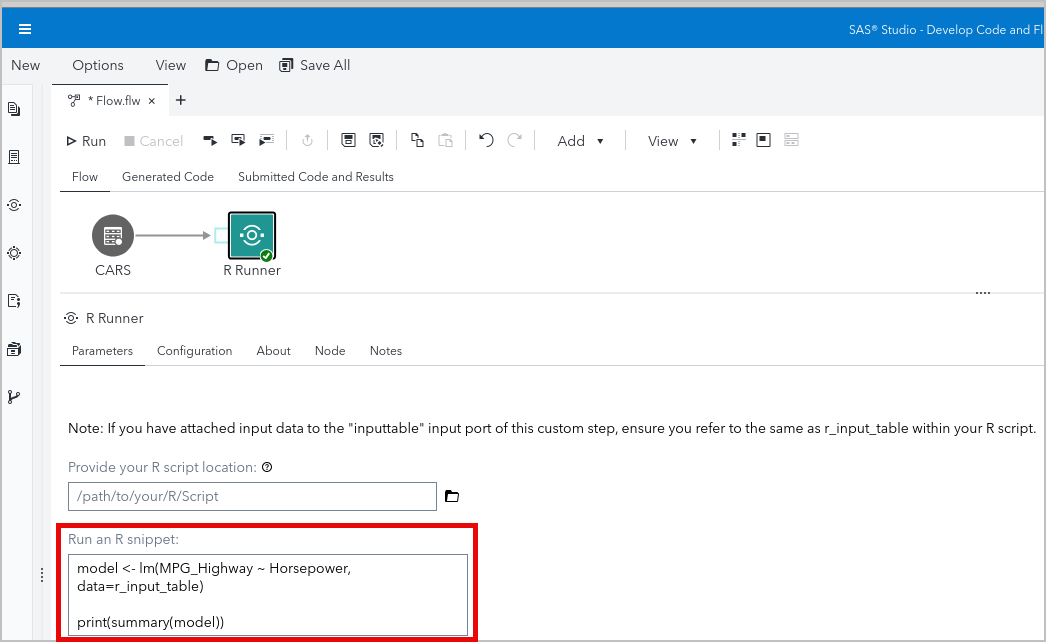
Task: Open the application menu (hamburger icon)
Action: (24, 28)
